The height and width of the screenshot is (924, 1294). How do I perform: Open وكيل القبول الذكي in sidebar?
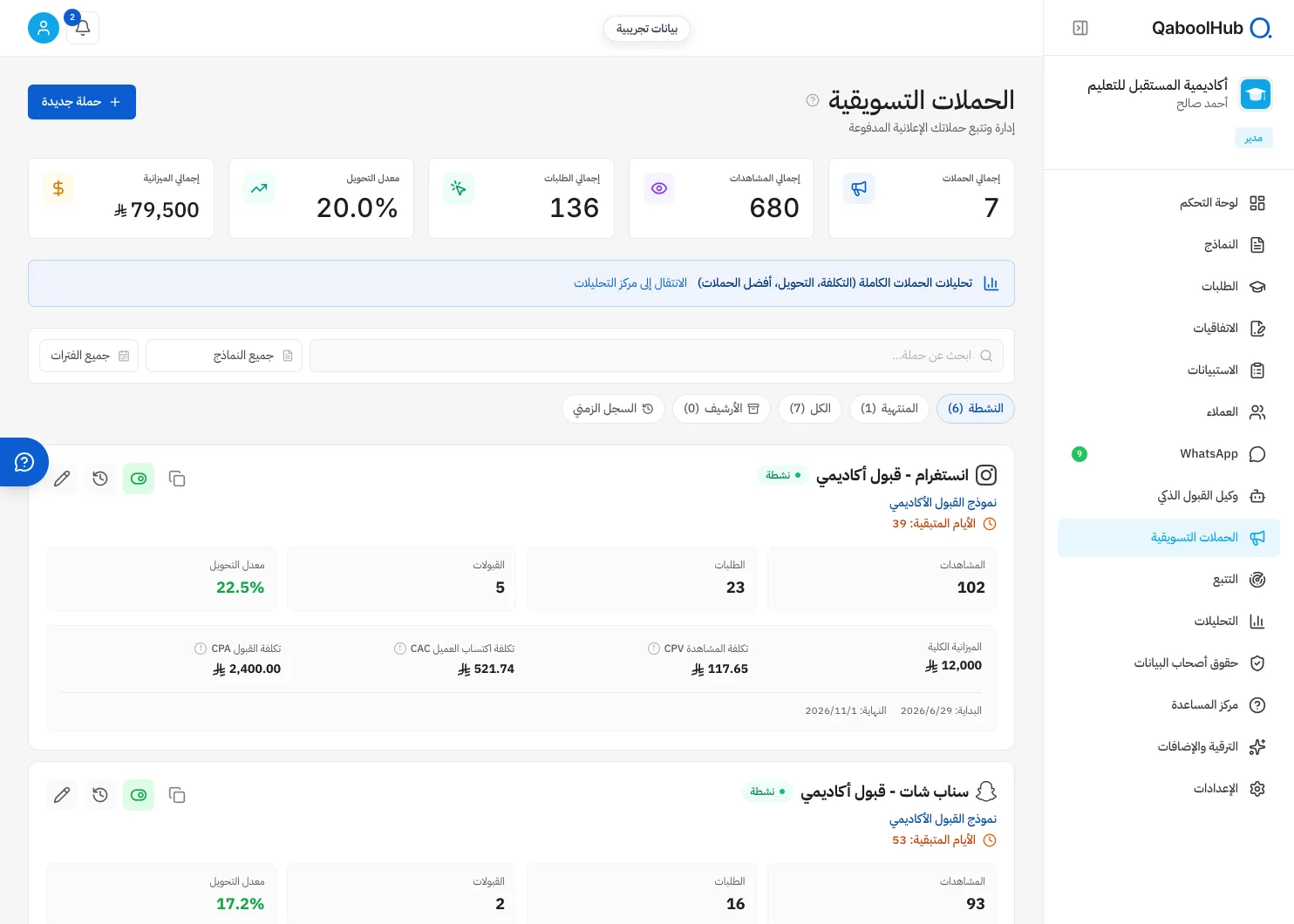1168,496
